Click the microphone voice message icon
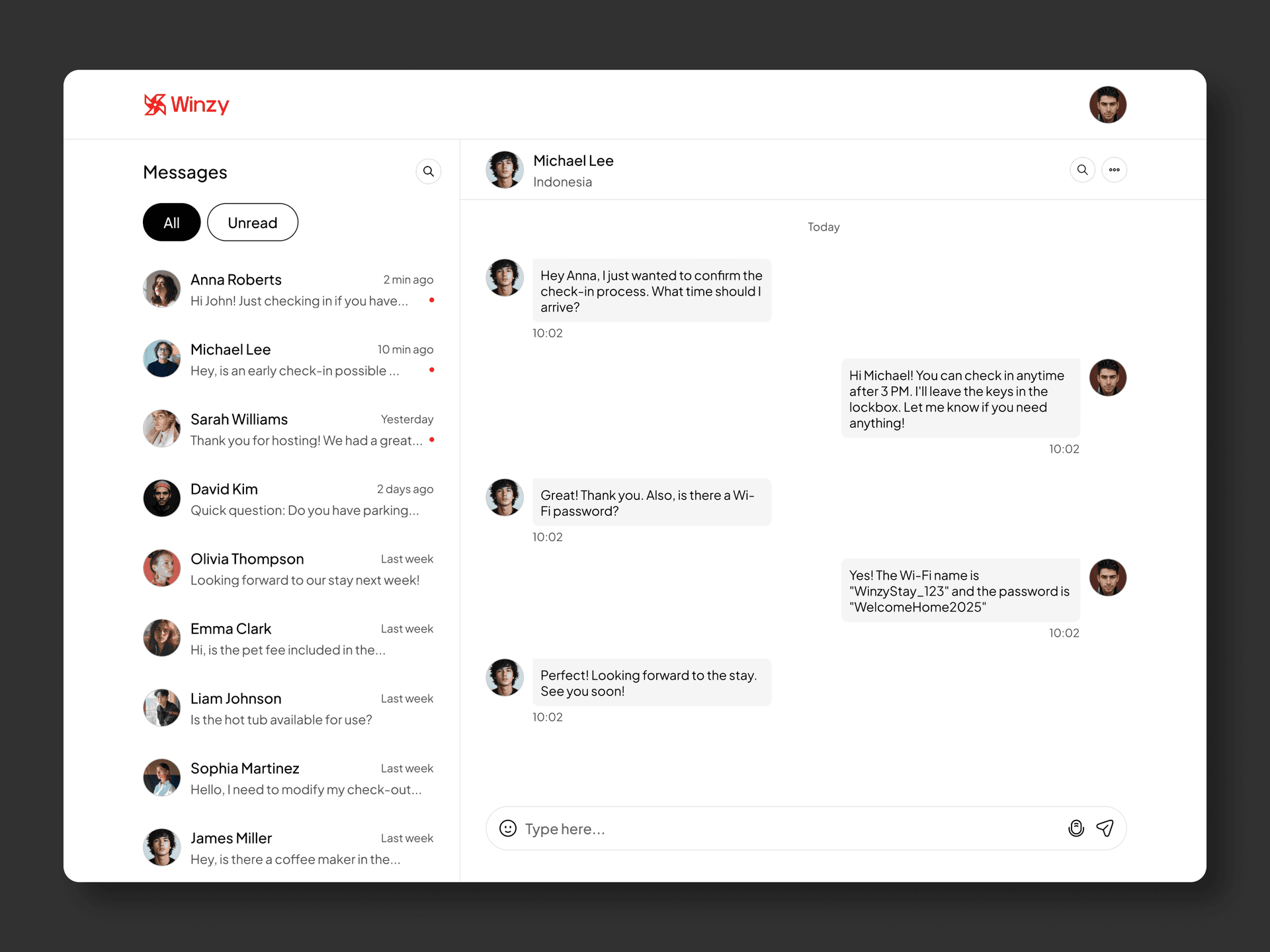Screen dimensions: 1270x952 1076,828
